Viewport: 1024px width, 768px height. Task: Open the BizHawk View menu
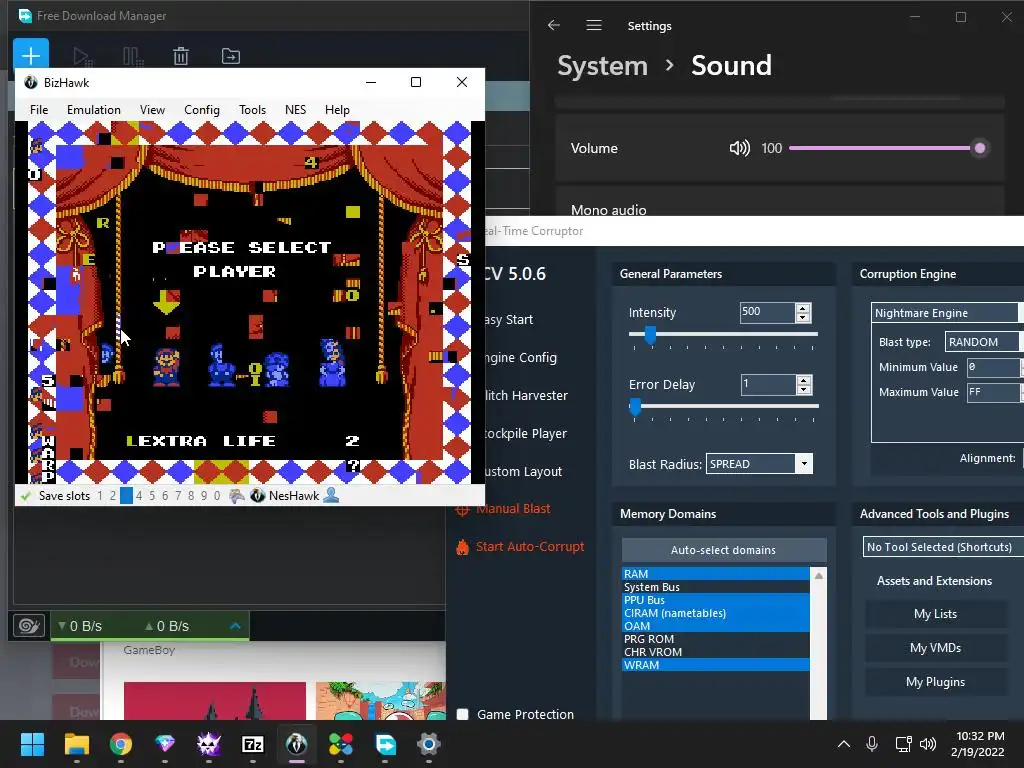(152, 110)
